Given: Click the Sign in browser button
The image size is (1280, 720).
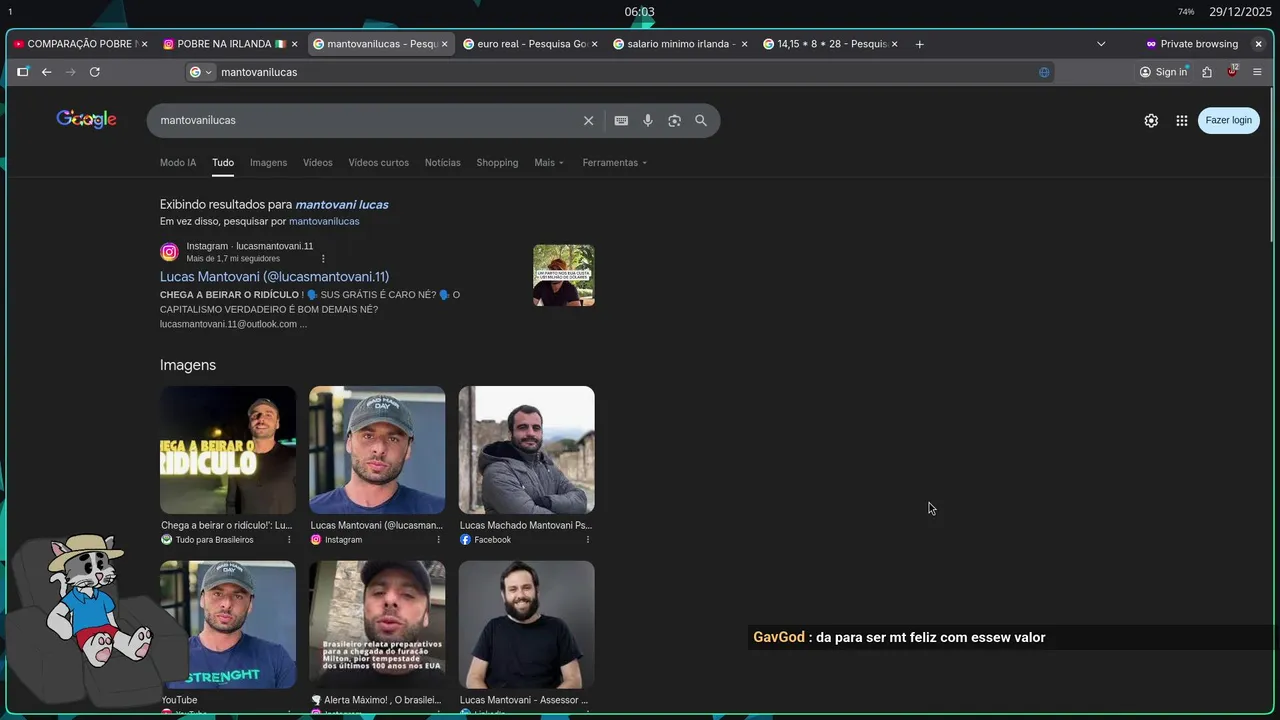Looking at the screenshot, I should pos(1163,72).
